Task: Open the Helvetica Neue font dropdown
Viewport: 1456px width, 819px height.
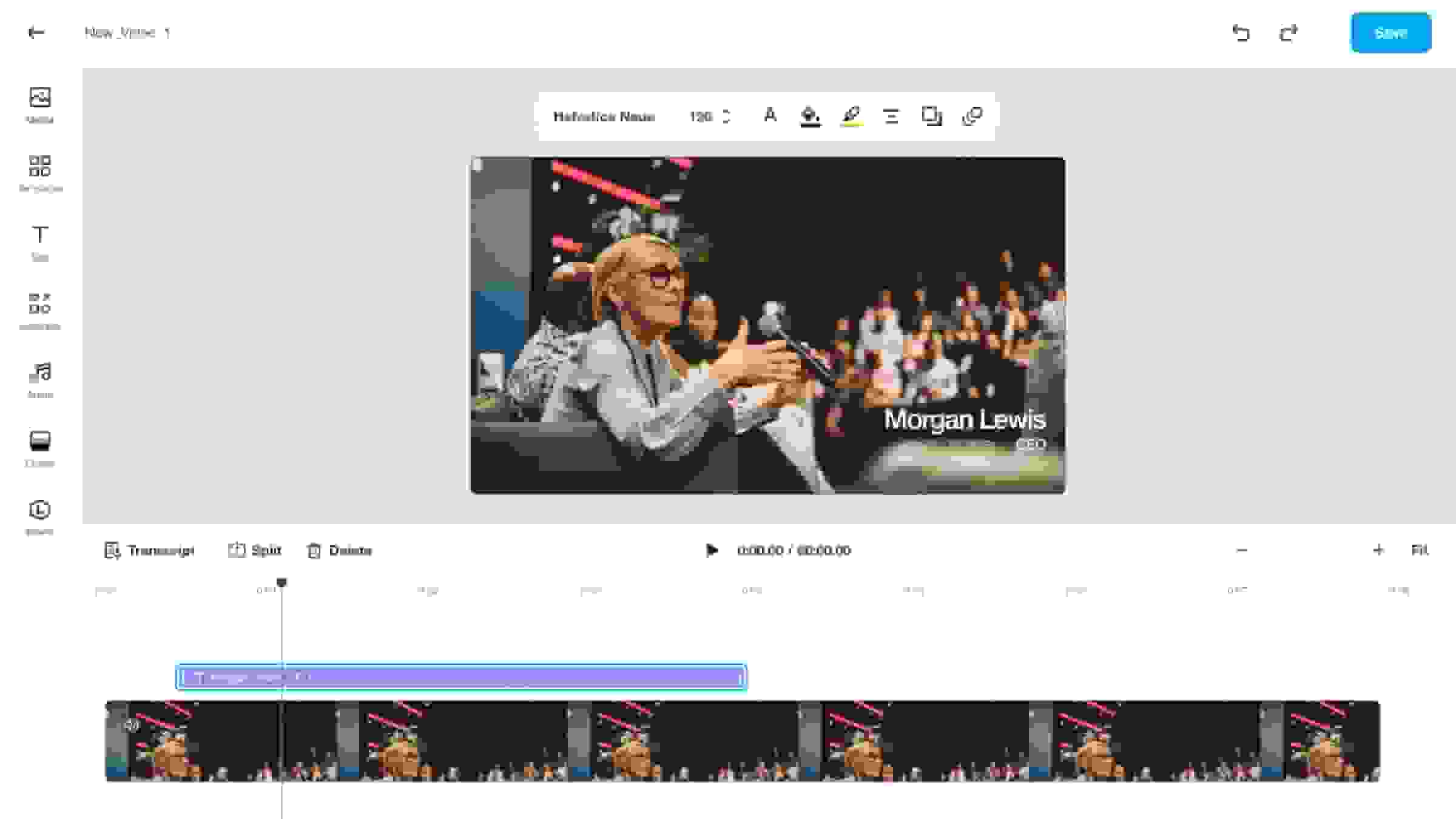Action: coord(604,116)
